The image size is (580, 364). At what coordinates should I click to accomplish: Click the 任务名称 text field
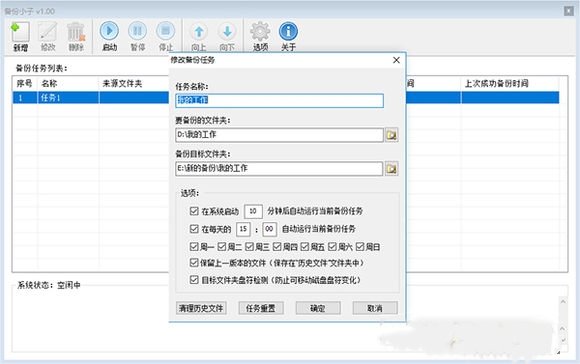pyautogui.click(x=279, y=101)
